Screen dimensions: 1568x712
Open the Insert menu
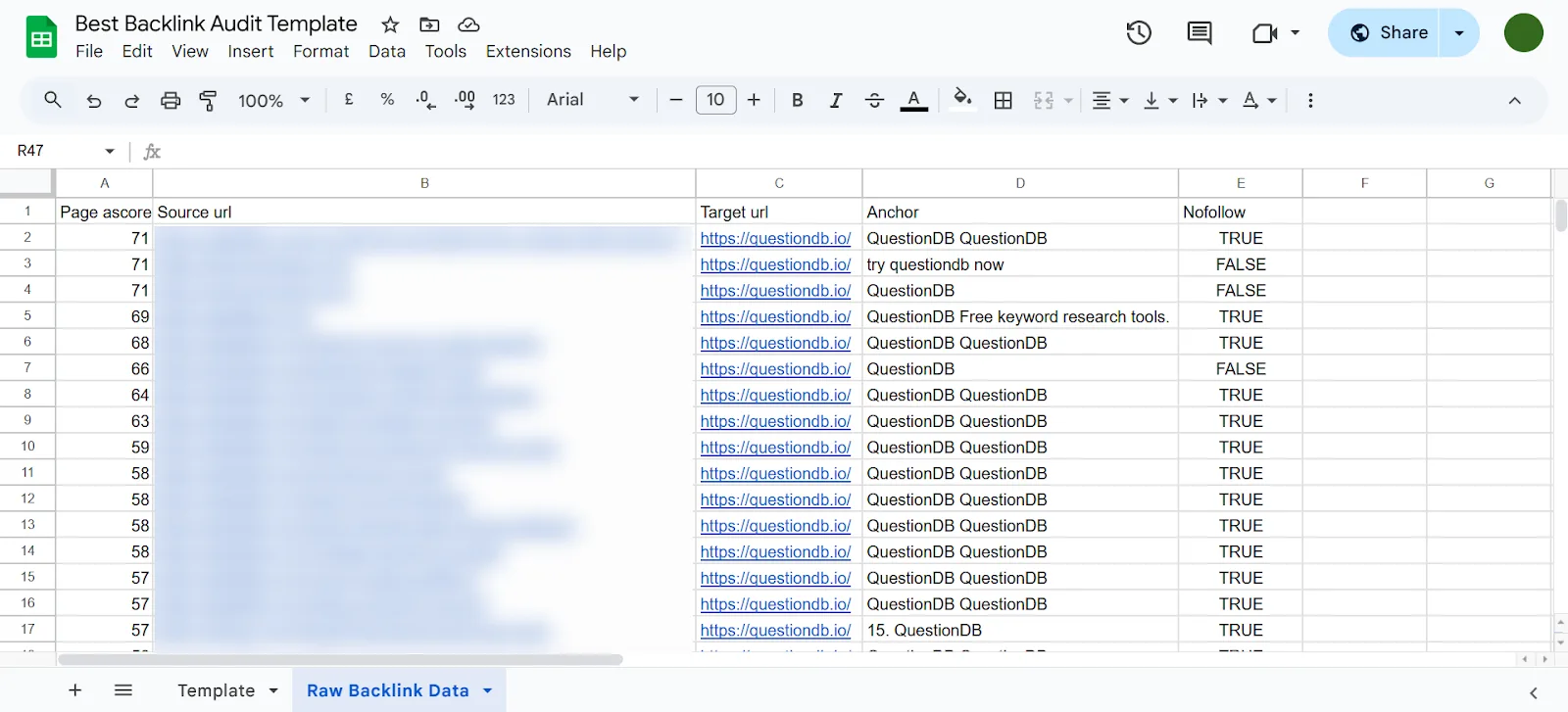[251, 51]
